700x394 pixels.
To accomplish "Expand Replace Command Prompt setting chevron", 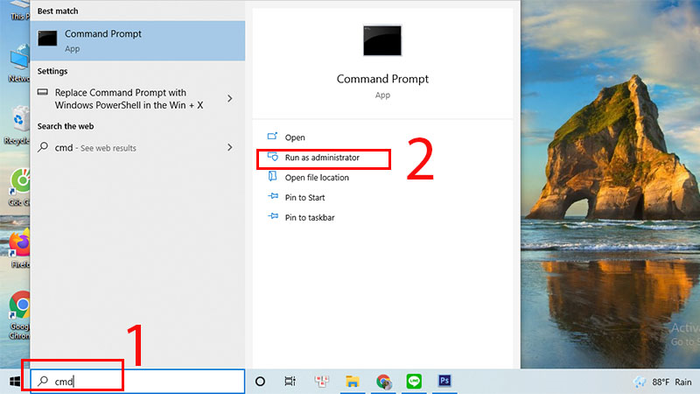I will 230,99.
